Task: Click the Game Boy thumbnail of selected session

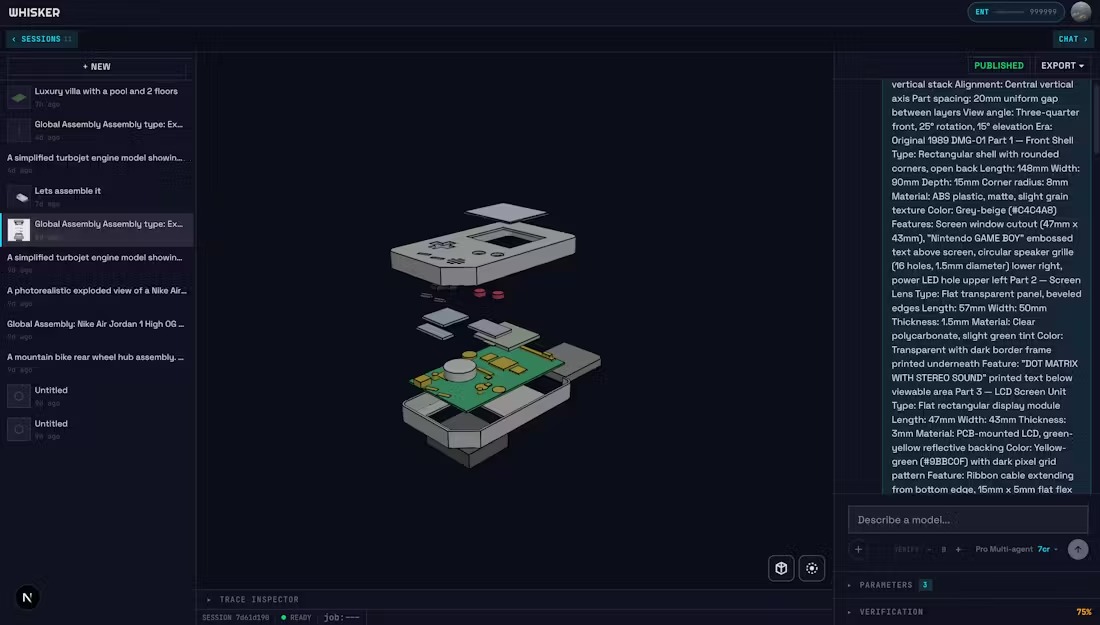Action: 19,229
